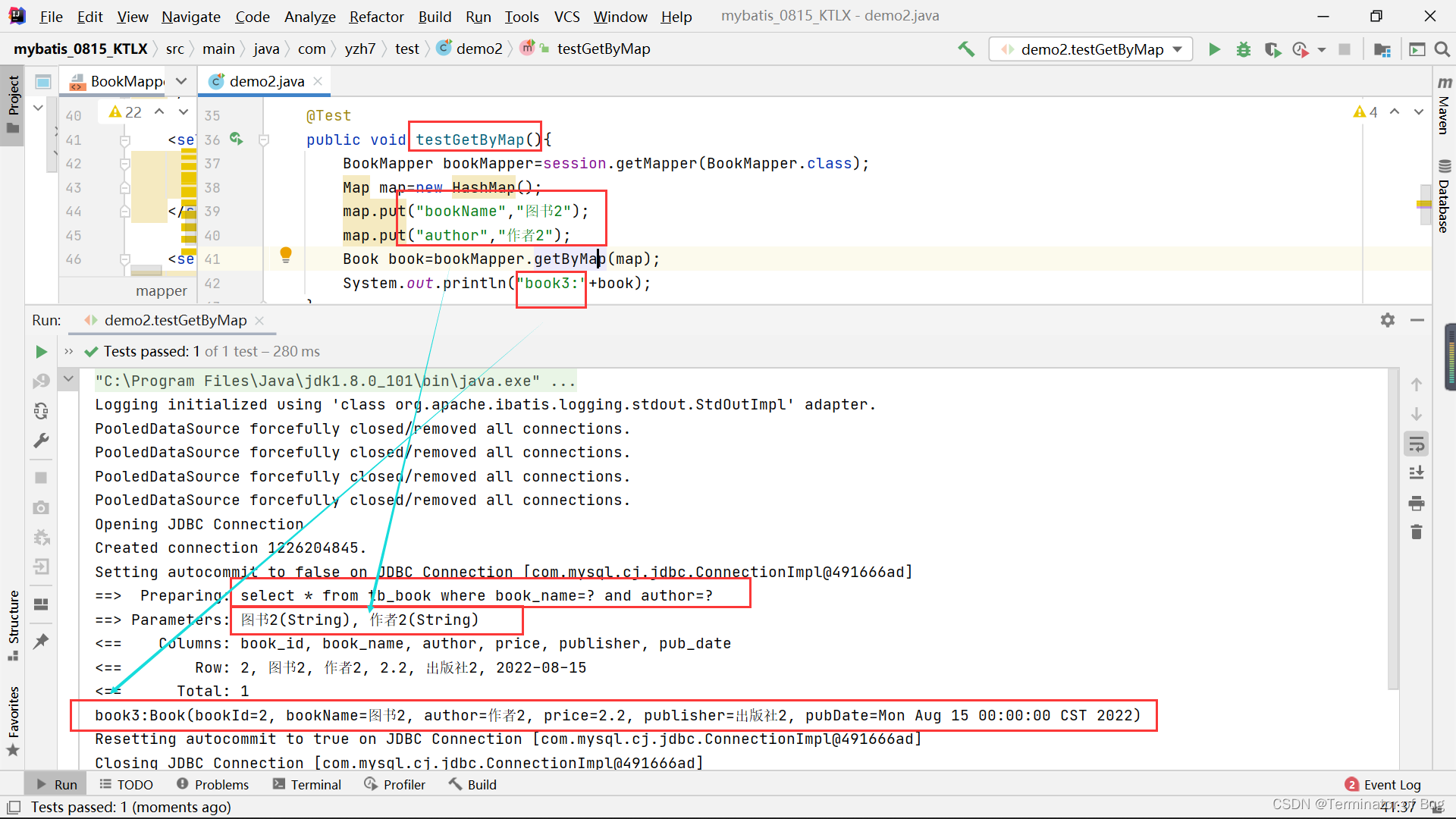
Task: Fold method at line 36 gutter
Action: [264, 140]
